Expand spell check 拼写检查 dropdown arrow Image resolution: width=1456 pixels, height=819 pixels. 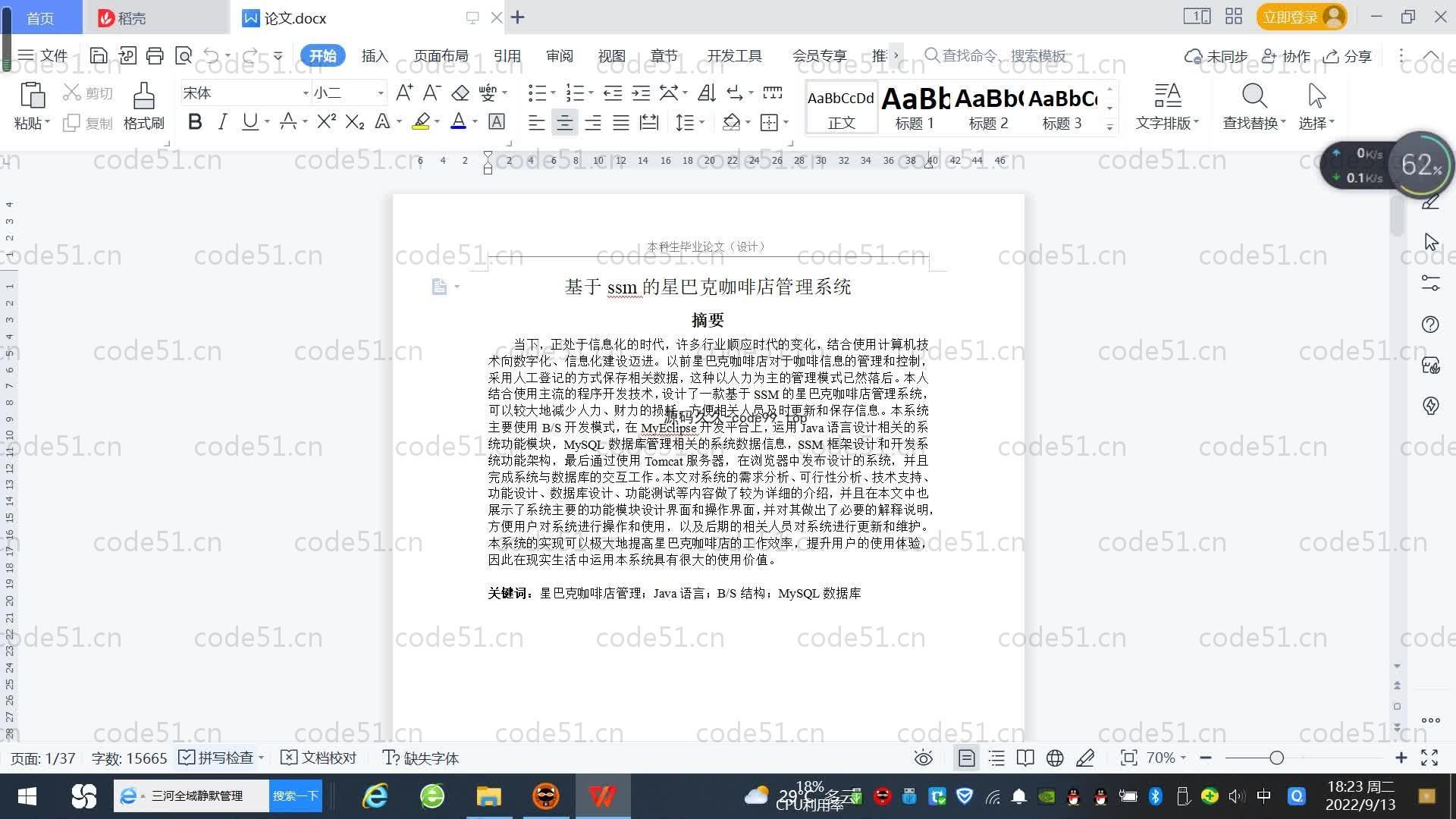tap(261, 758)
